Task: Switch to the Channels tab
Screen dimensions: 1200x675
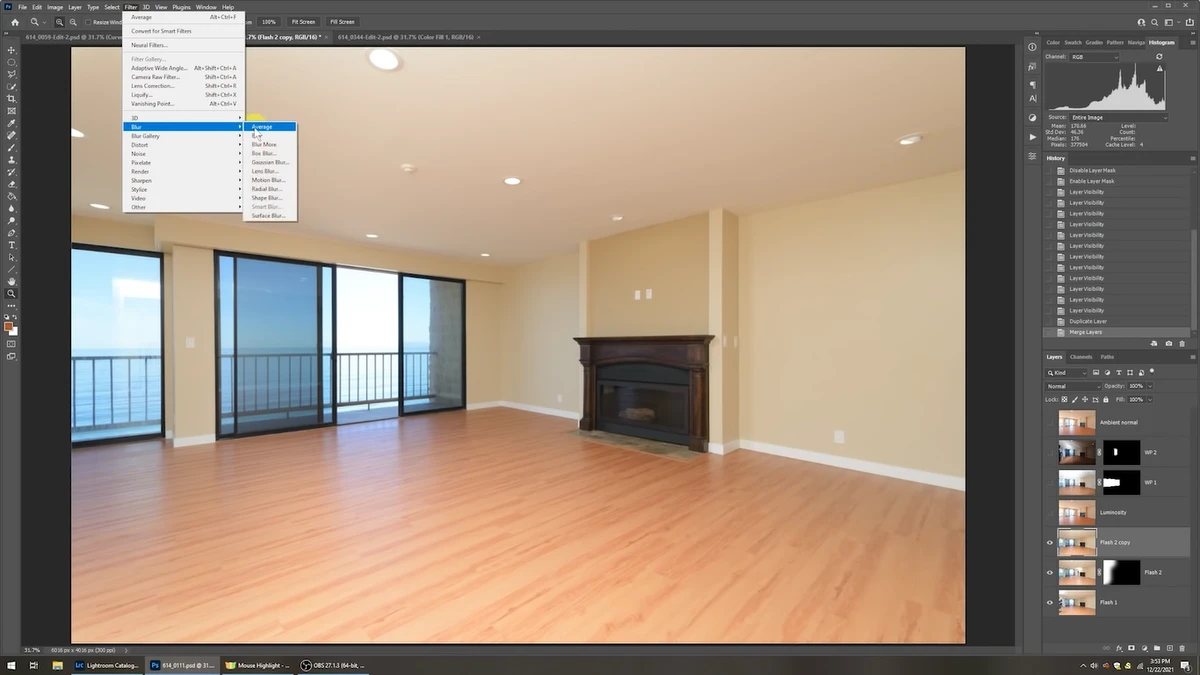Action: tap(1083, 356)
